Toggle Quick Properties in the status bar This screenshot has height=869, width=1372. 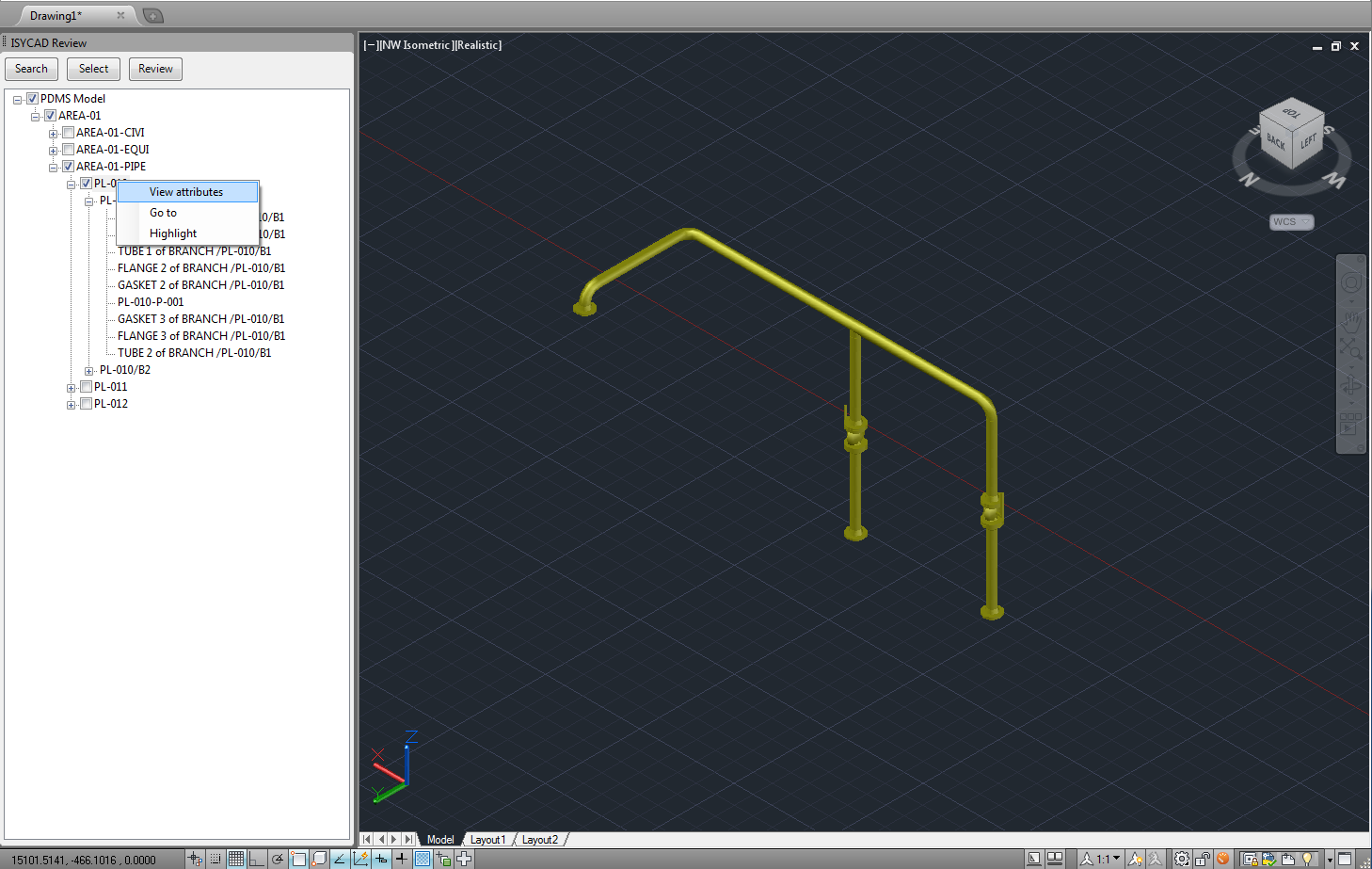(443, 859)
